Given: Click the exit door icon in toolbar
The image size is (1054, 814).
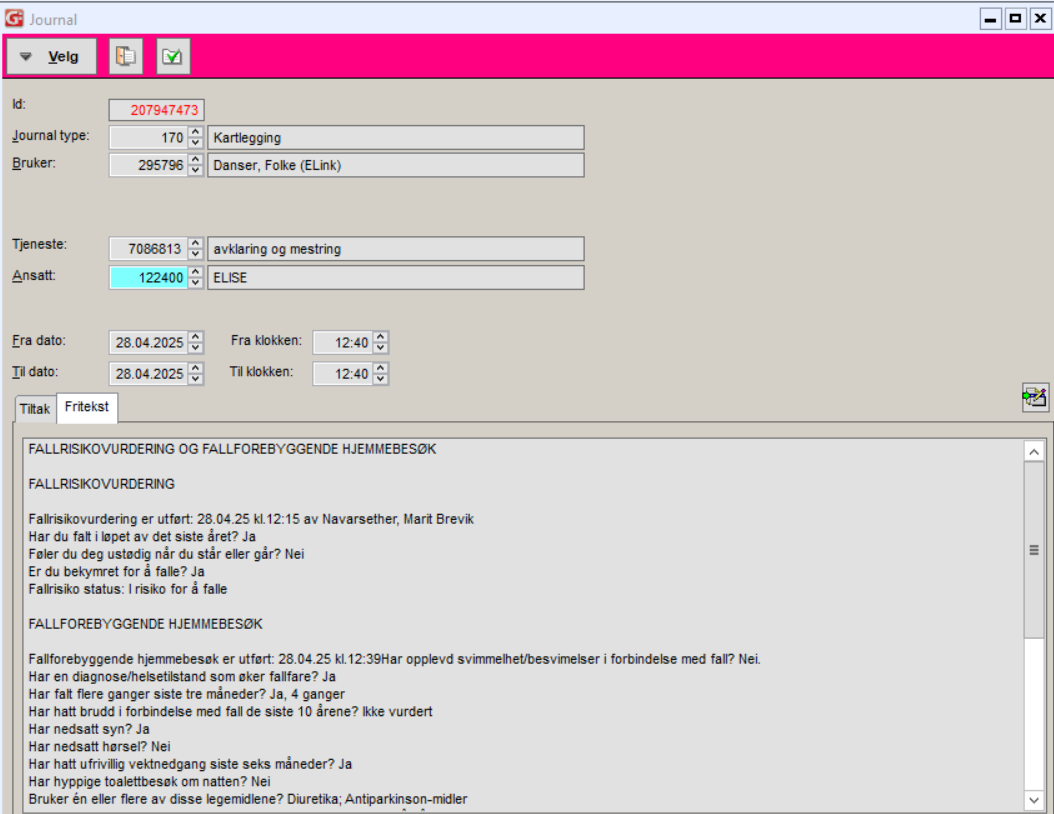Looking at the screenshot, I should (126, 57).
